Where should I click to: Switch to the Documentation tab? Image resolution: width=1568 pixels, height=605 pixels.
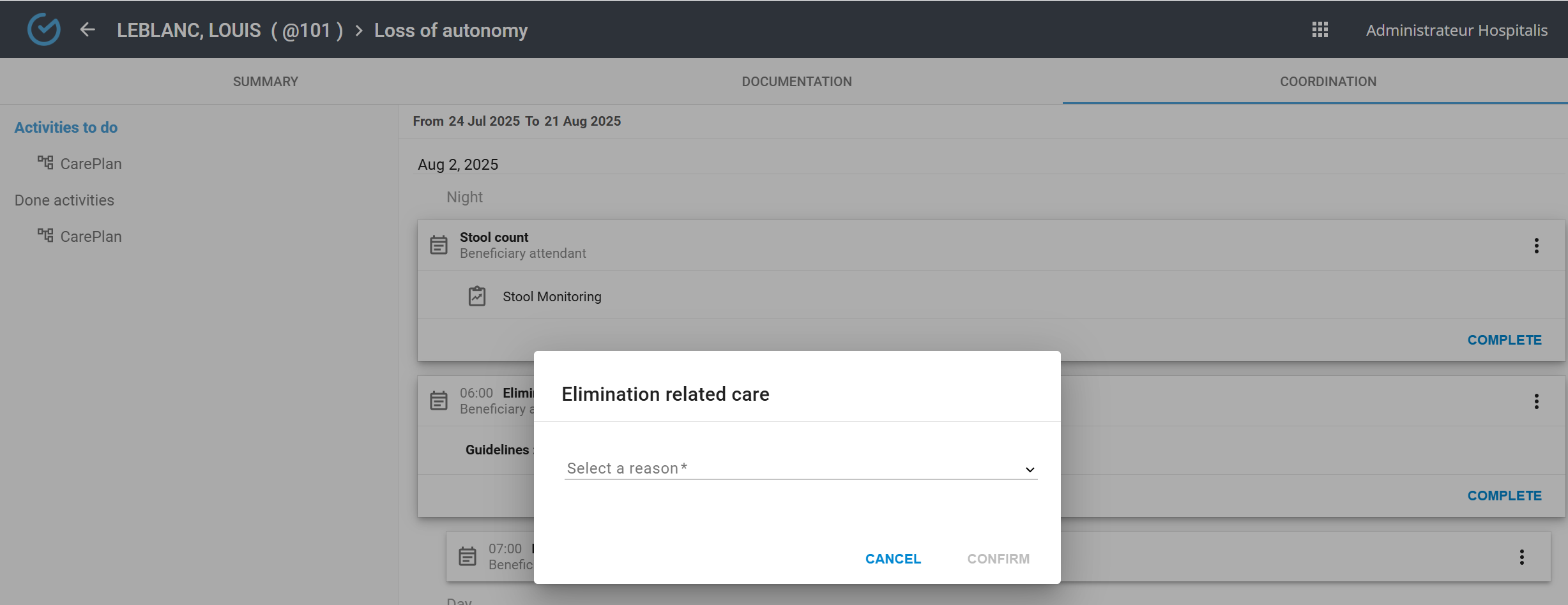coord(796,82)
